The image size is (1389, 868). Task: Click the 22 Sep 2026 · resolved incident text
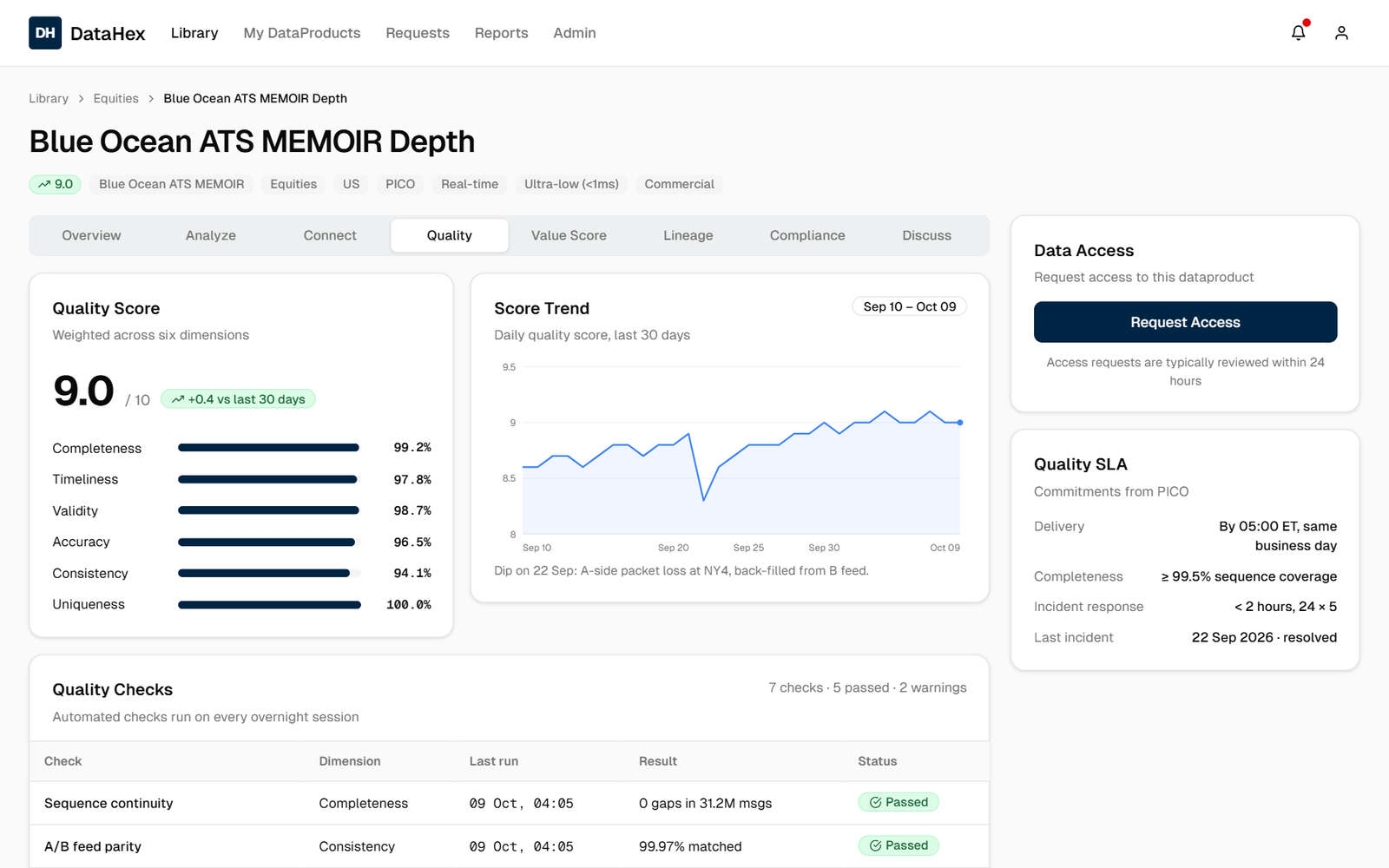(1264, 637)
